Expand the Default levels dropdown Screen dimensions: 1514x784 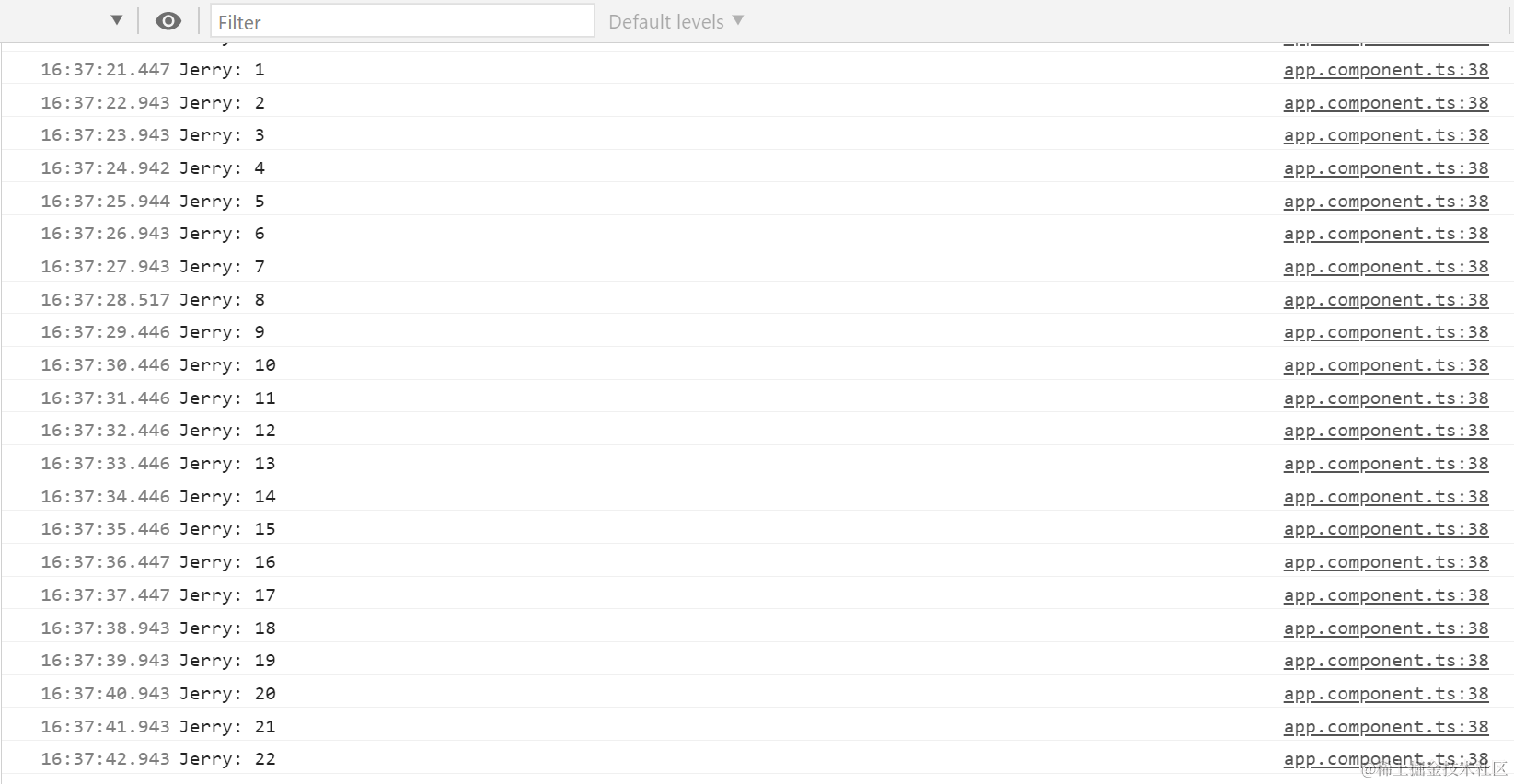(x=676, y=21)
